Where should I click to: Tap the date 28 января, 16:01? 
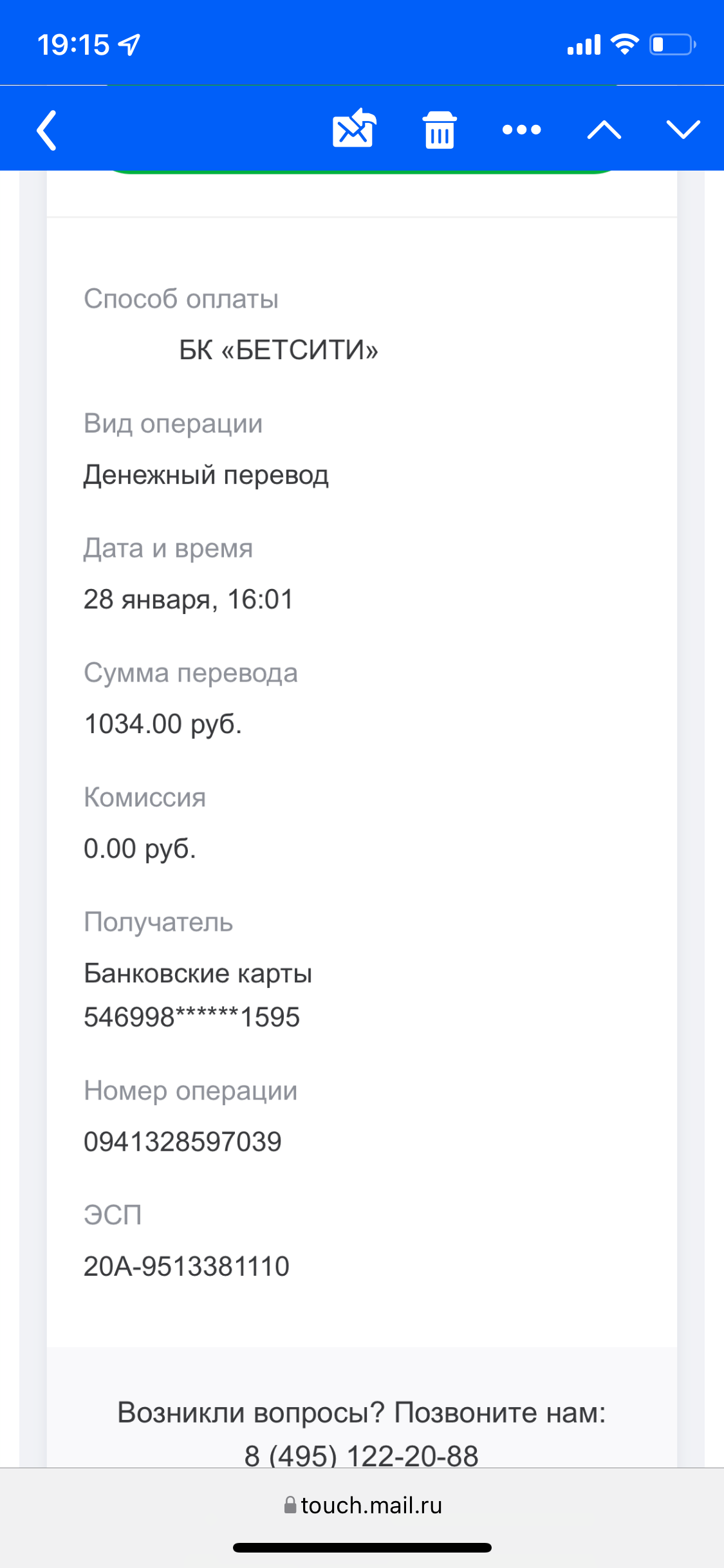(x=189, y=599)
